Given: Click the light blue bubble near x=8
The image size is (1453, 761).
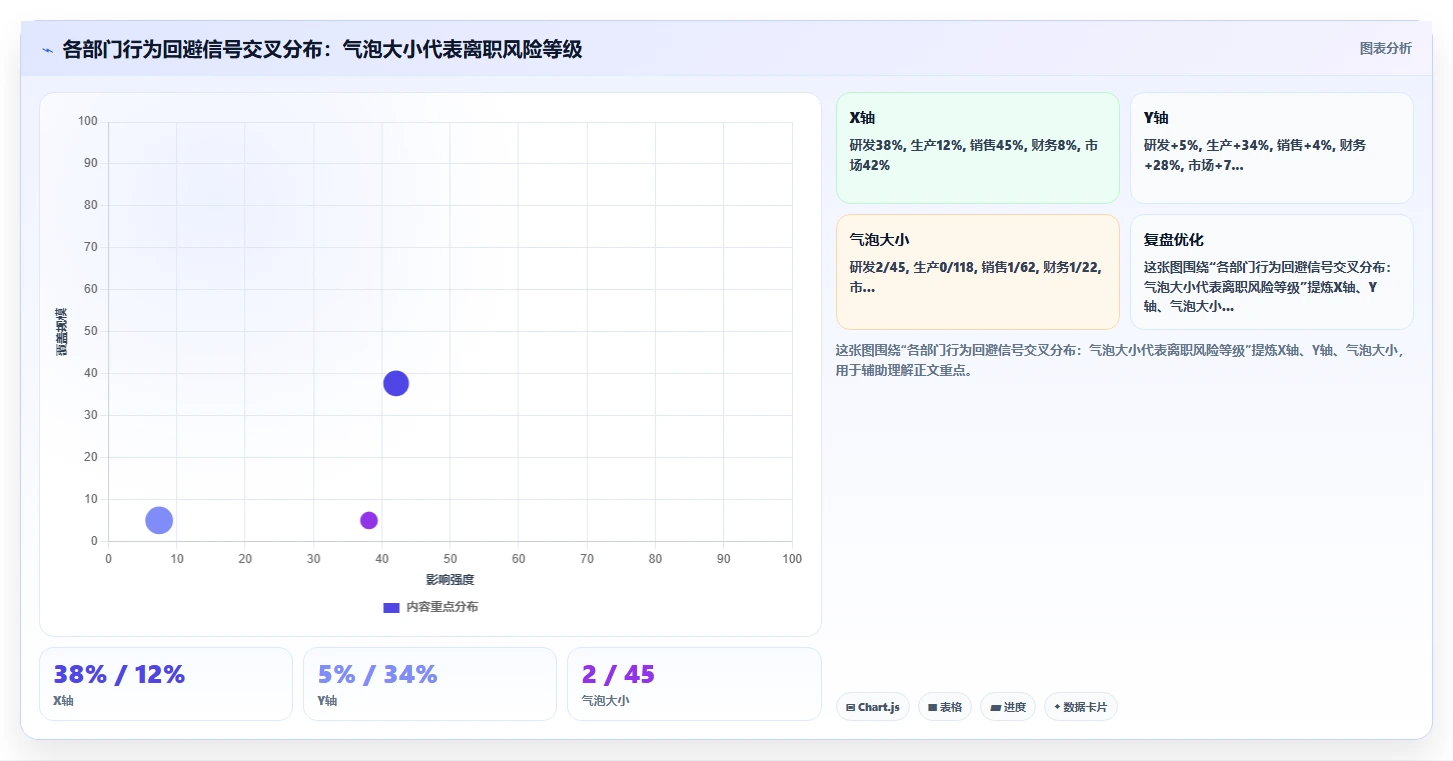Looking at the screenshot, I should (x=159, y=520).
